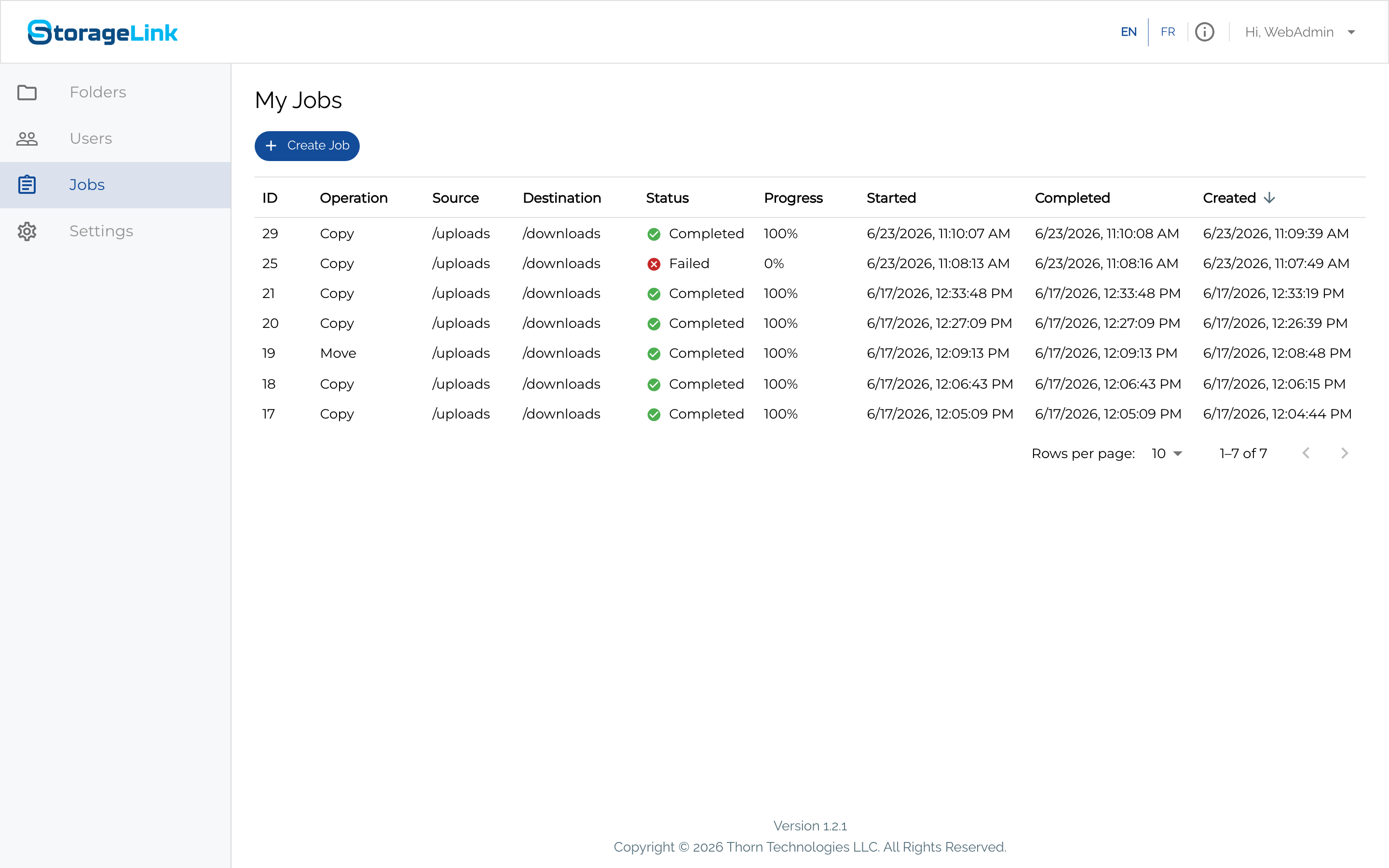1389x868 pixels.
Task: Click the /uploads source for job 21
Action: (x=461, y=293)
